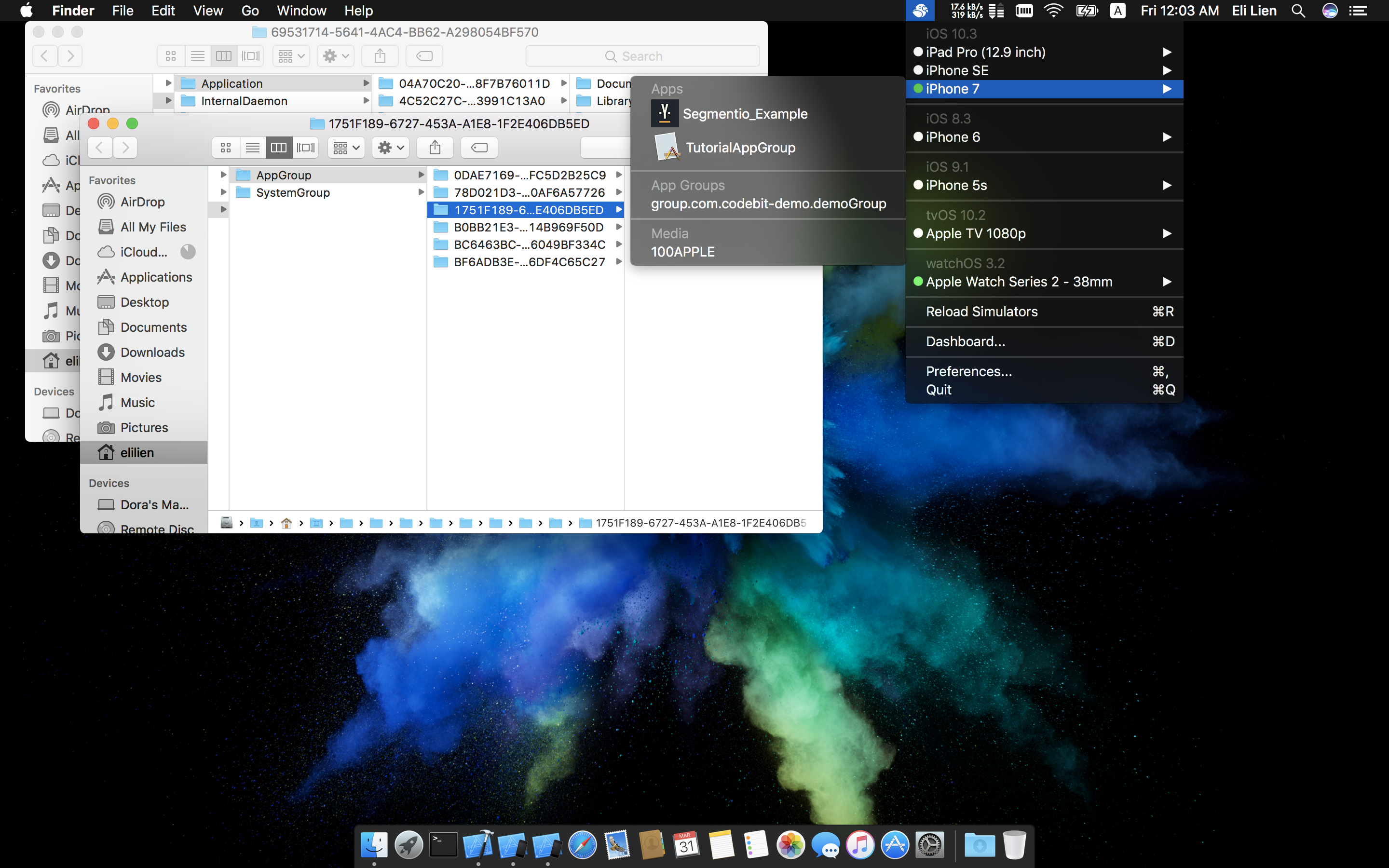Click home icon in path bar
This screenshot has width=1389, height=868.
coord(286,523)
